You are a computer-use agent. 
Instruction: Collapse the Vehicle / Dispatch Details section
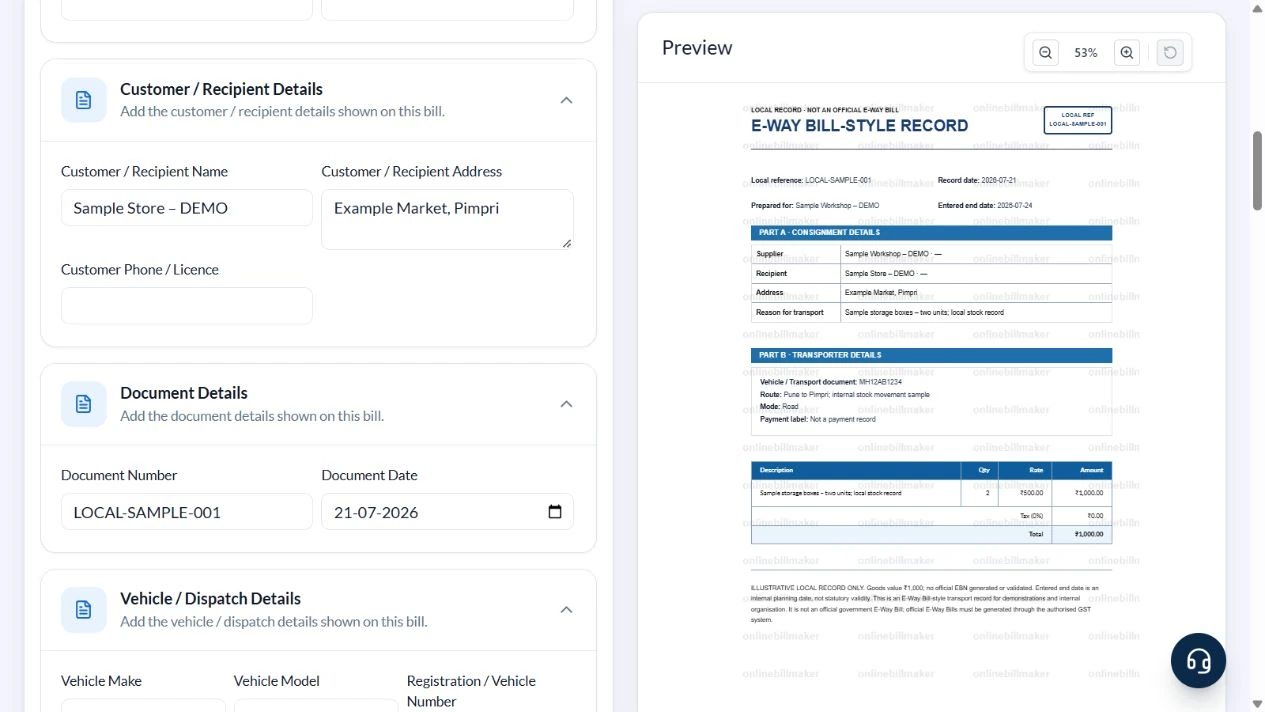point(566,610)
